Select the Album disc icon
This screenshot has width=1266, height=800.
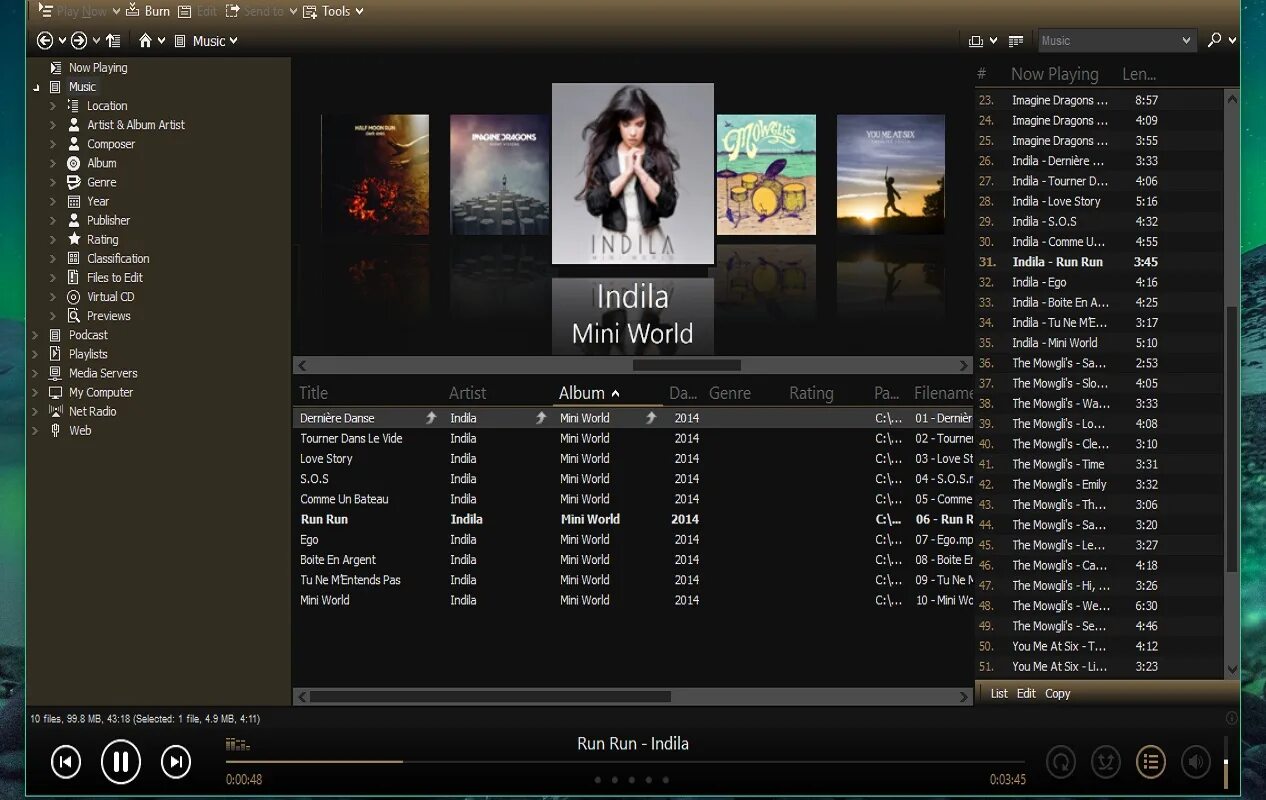(74, 163)
